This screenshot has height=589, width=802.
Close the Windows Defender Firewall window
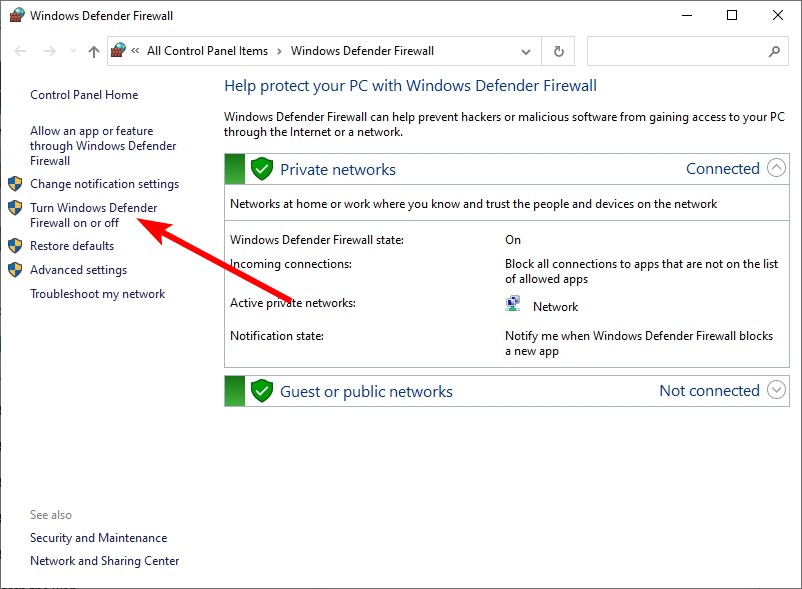[777, 15]
